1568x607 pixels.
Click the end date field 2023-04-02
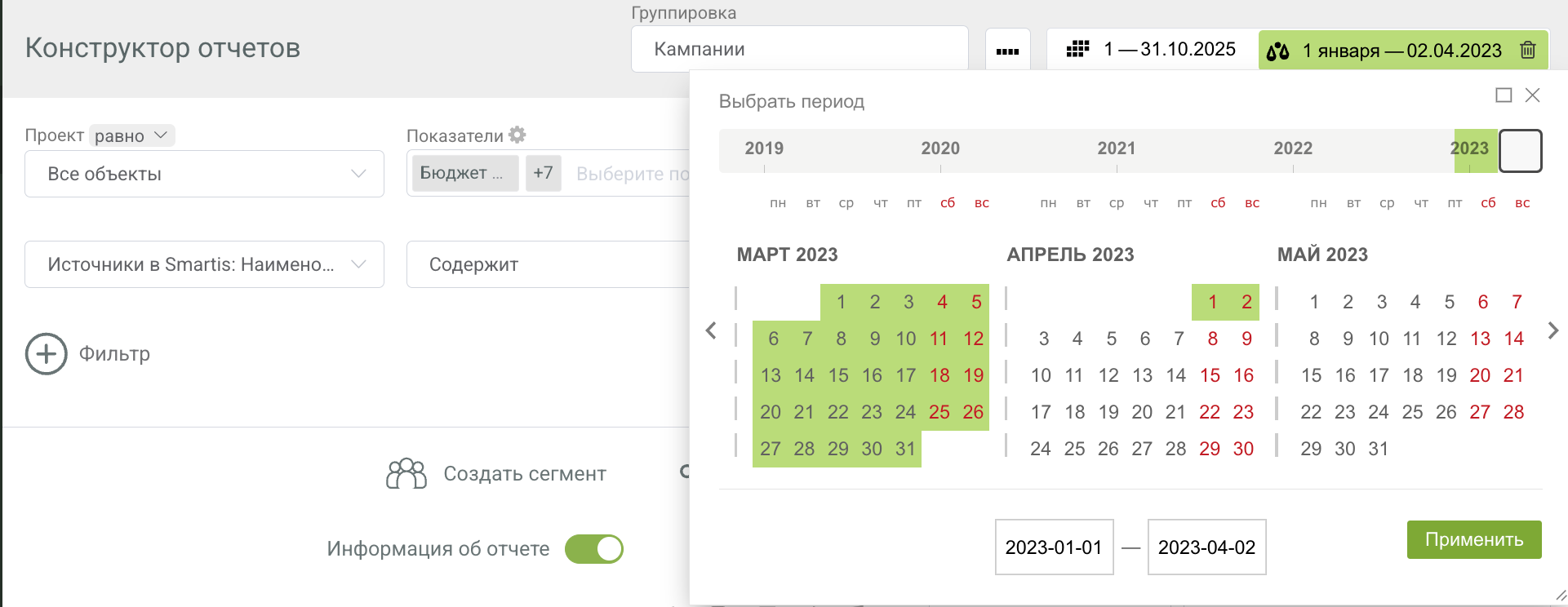[1206, 547]
